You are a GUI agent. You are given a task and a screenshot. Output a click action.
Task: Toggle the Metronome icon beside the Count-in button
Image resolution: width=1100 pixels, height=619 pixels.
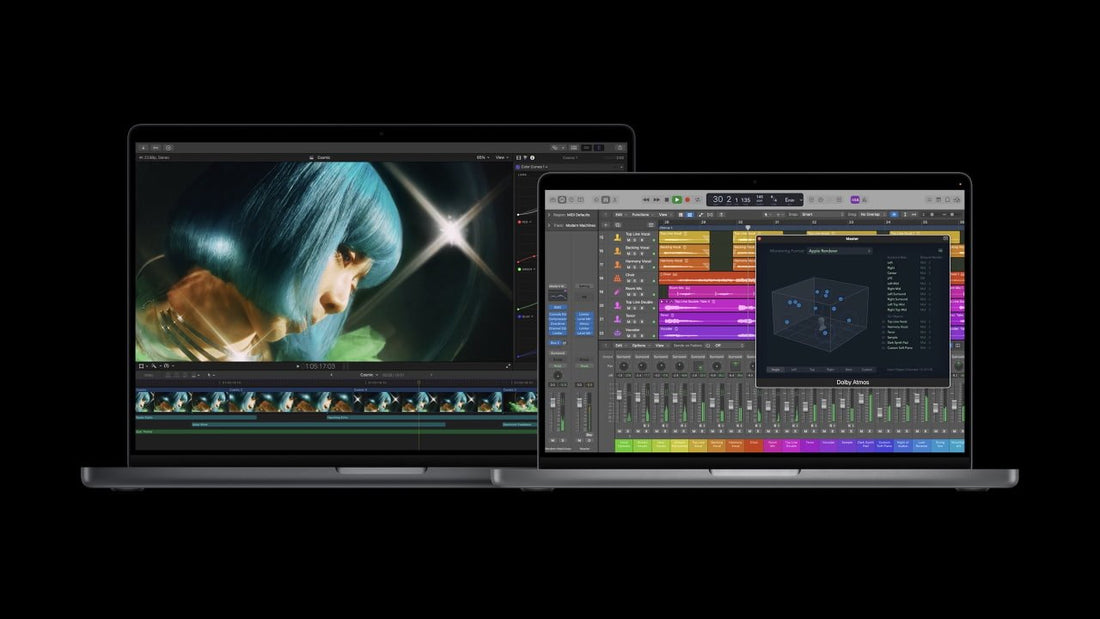click(x=864, y=199)
